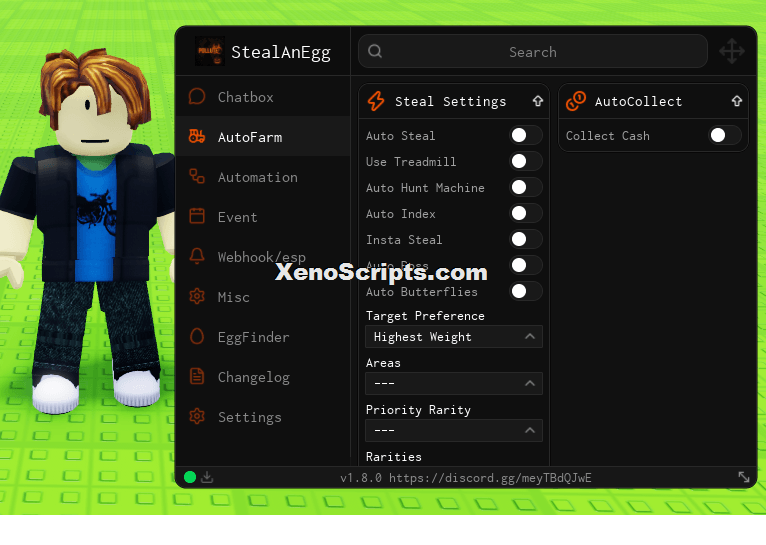This screenshot has height=545, width=766.
Task: Collapse the AutoCollect section arrow
Action: coord(737,101)
